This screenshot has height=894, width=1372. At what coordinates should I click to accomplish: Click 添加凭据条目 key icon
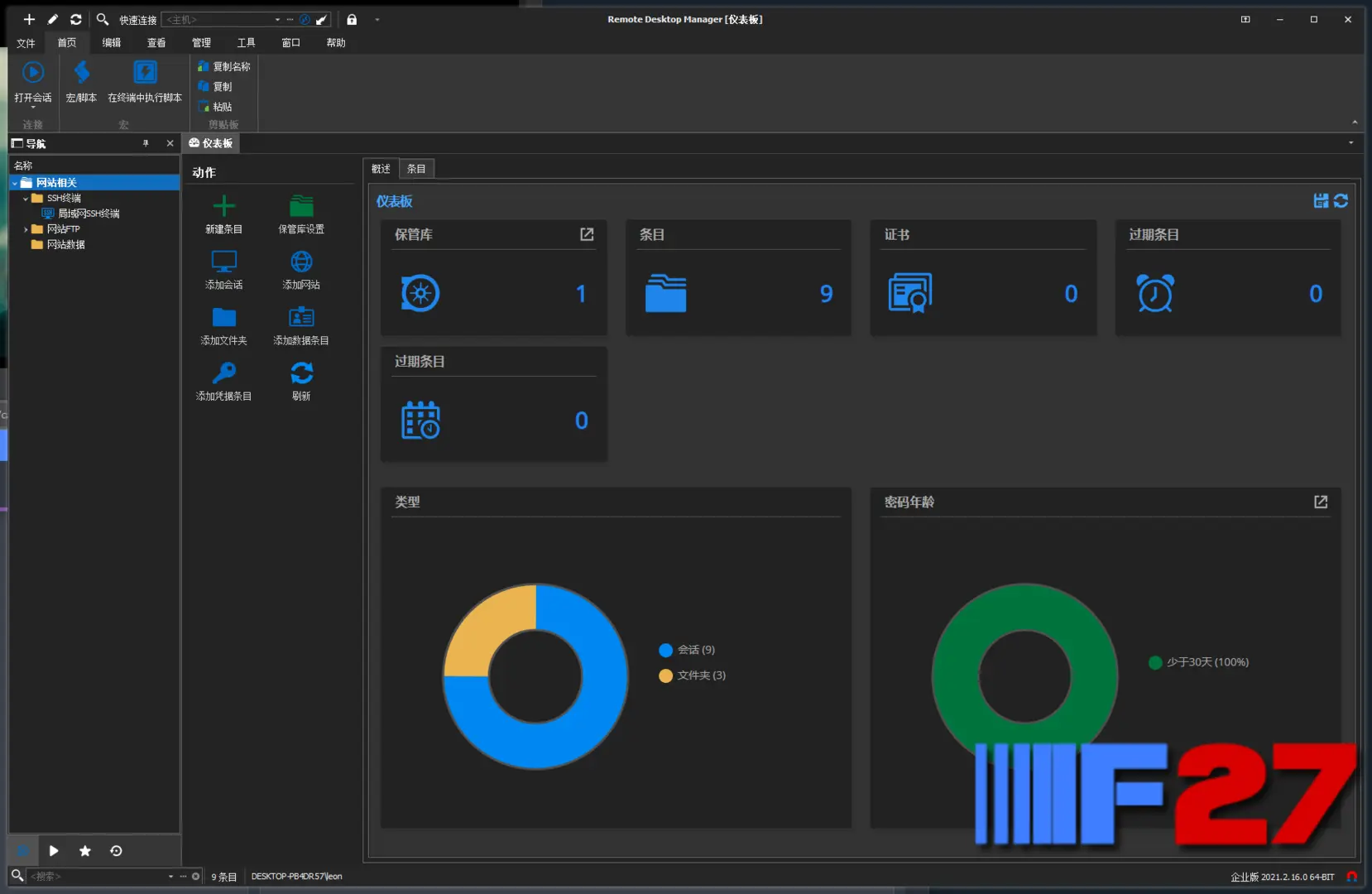[223, 374]
